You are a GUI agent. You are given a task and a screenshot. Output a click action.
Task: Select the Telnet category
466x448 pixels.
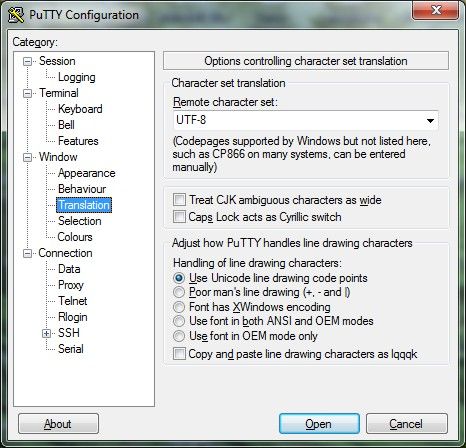click(x=72, y=301)
